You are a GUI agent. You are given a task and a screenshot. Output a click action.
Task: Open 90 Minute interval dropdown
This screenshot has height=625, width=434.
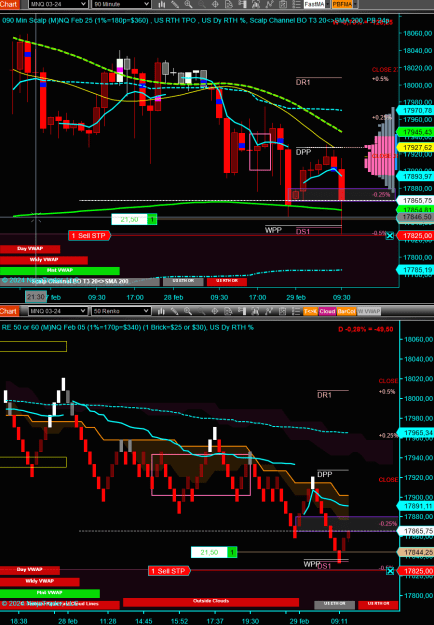click(x=121, y=4)
